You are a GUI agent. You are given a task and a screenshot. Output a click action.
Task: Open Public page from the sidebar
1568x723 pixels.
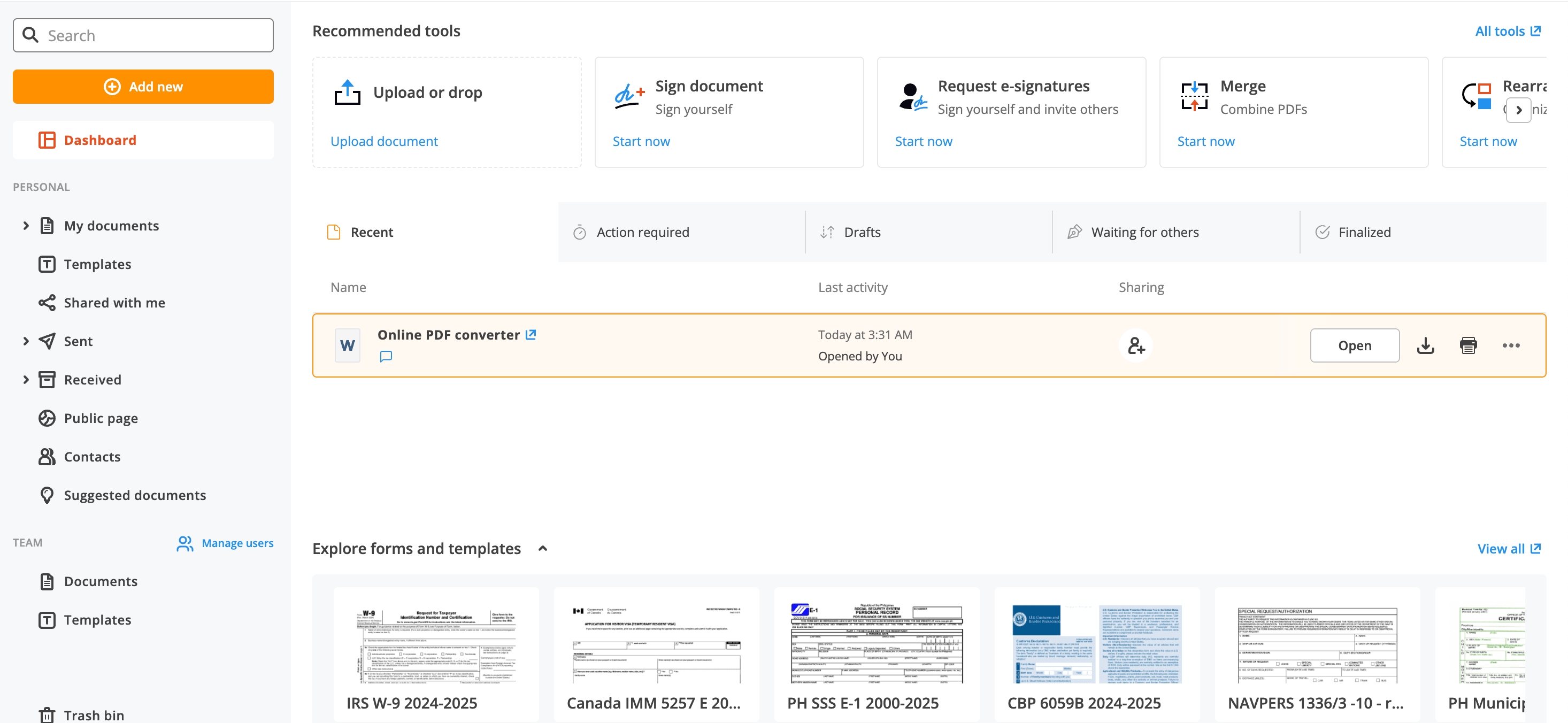[101, 418]
